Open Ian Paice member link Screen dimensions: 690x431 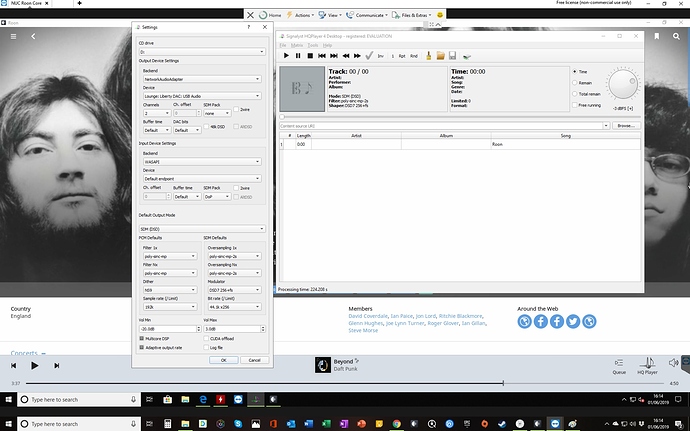(x=401, y=316)
